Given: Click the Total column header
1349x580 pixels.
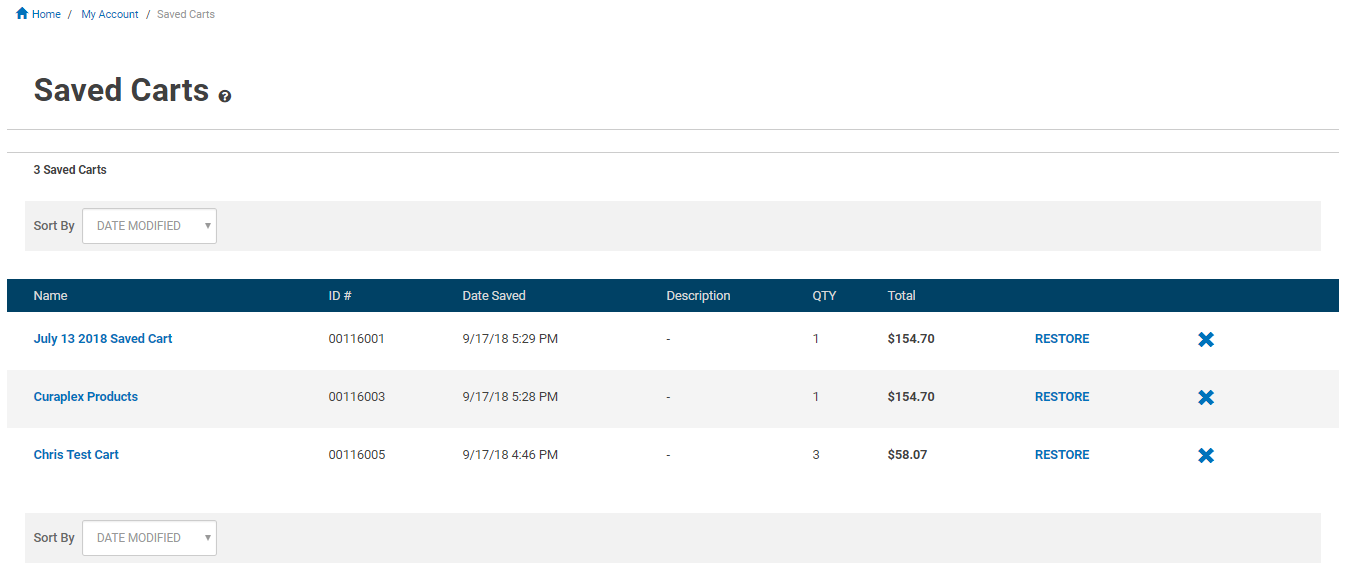Looking at the screenshot, I should (902, 296).
